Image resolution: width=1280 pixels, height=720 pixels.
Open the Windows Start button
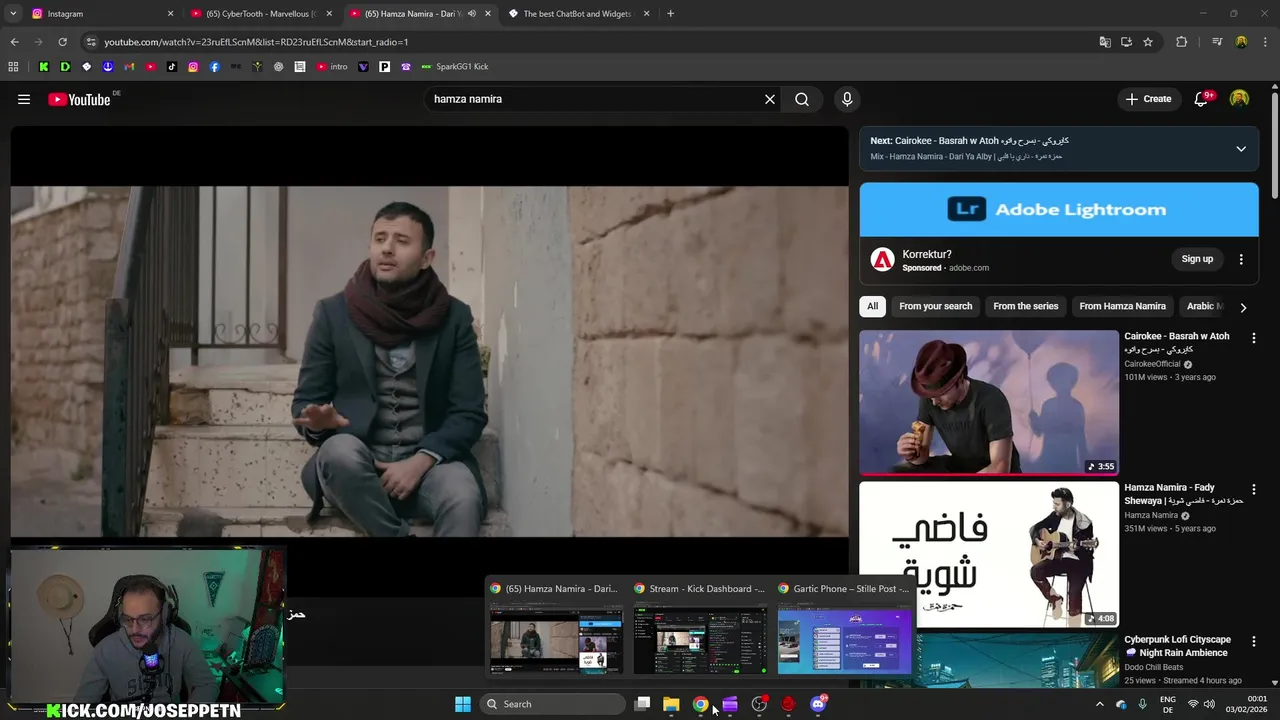pyautogui.click(x=463, y=704)
